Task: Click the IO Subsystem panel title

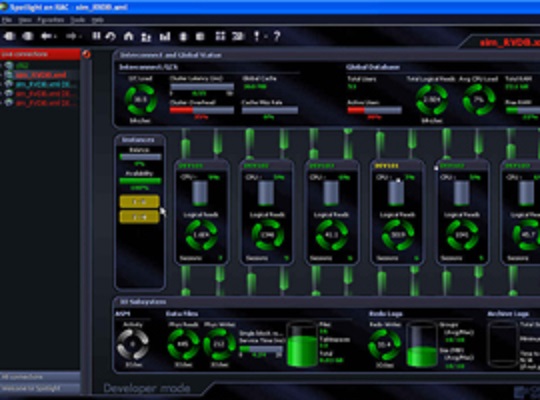Action: 143,302
